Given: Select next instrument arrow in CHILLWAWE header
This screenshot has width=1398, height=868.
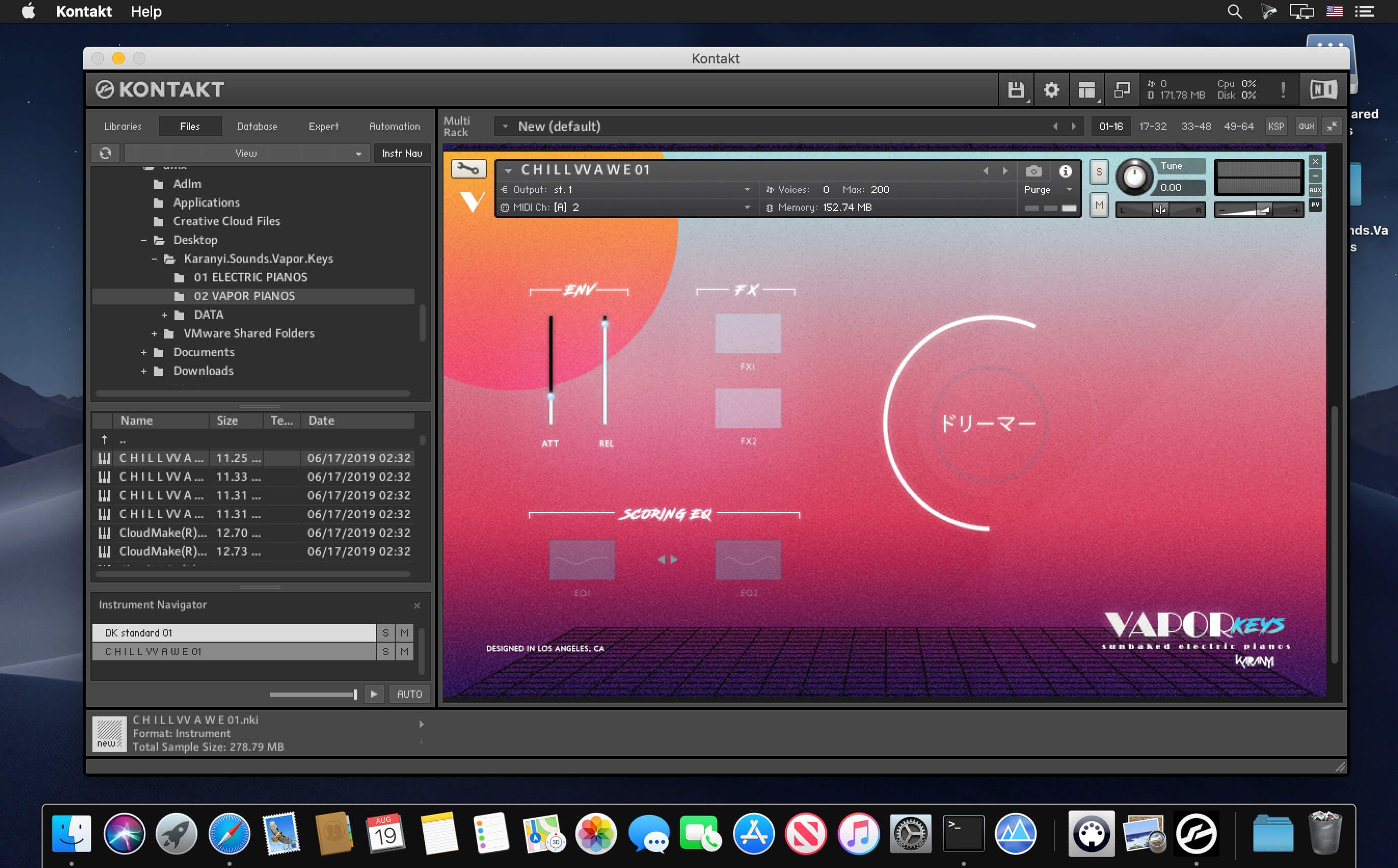Looking at the screenshot, I should click(x=1005, y=171).
